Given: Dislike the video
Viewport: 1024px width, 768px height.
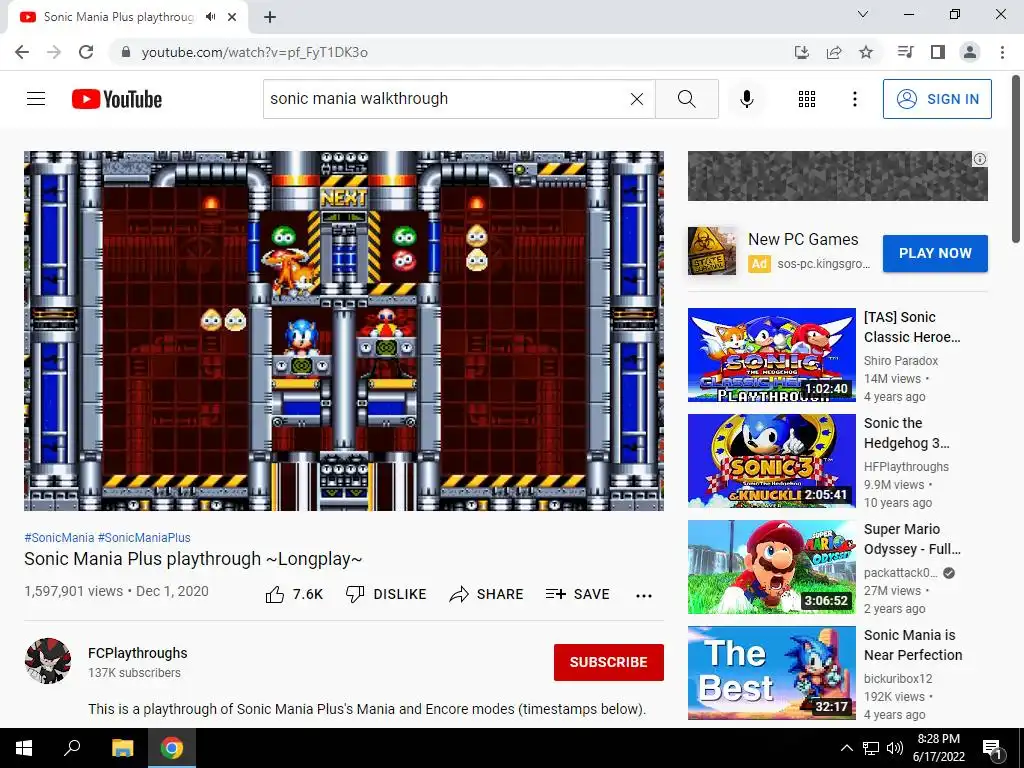Looking at the screenshot, I should click(386, 594).
